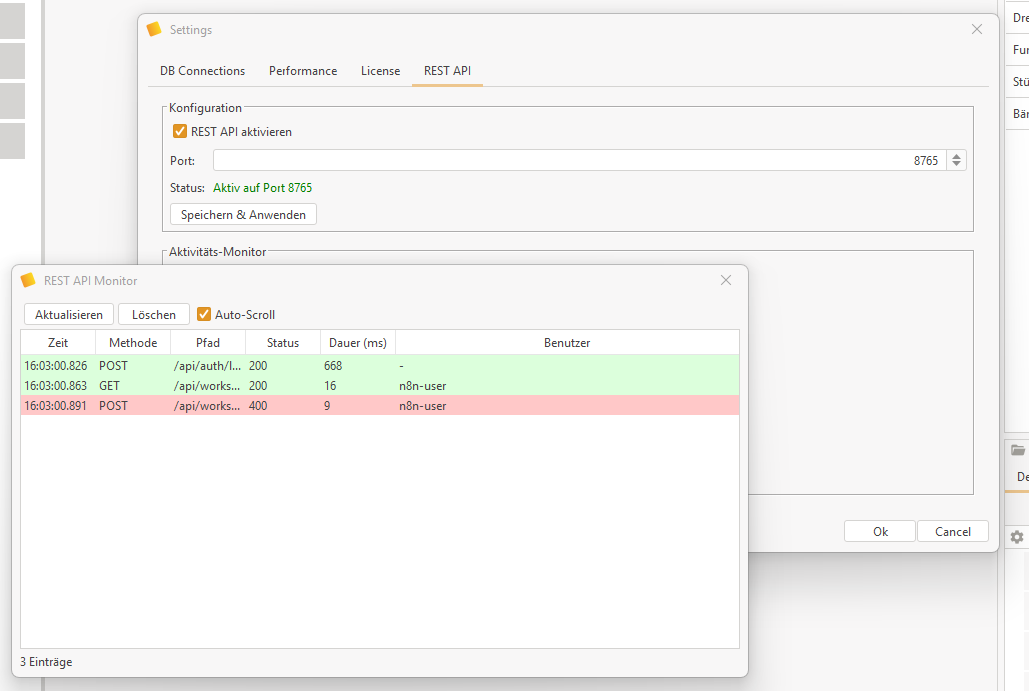Image resolution: width=1029 pixels, height=691 pixels.
Task: Sort by the Dauer (ms) column header
Action: [358, 343]
